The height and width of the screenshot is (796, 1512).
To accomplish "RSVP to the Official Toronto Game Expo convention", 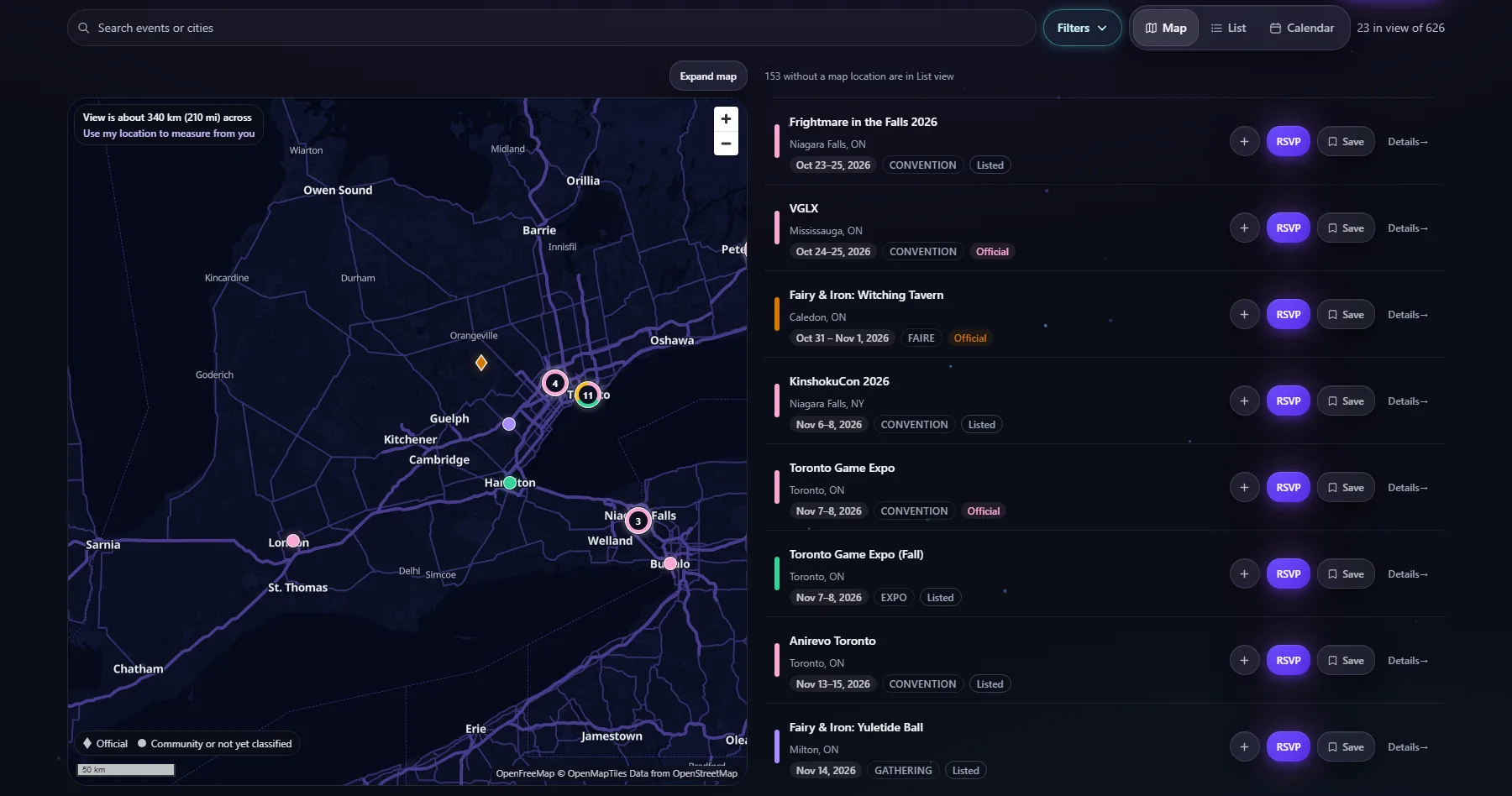I will pos(1288,488).
